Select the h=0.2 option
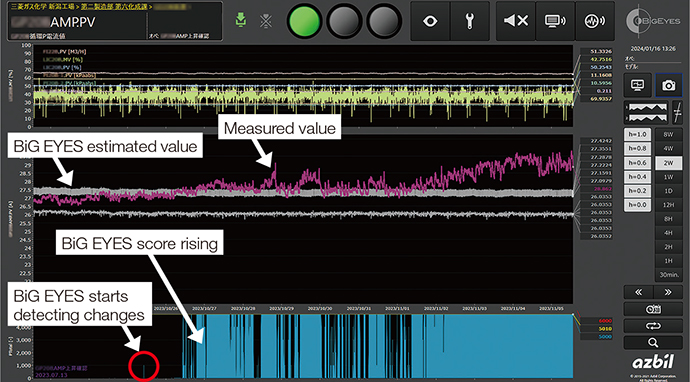The height and width of the screenshot is (382, 690). 638,191
